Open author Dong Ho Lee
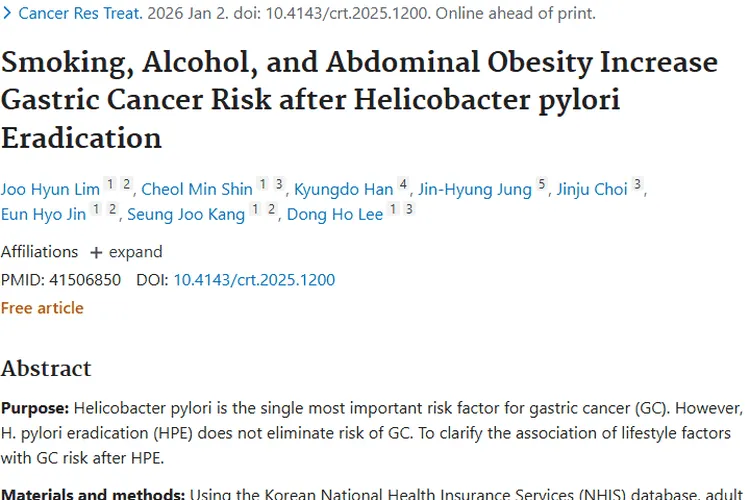The height and width of the screenshot is (500, 750). (335, 215)
